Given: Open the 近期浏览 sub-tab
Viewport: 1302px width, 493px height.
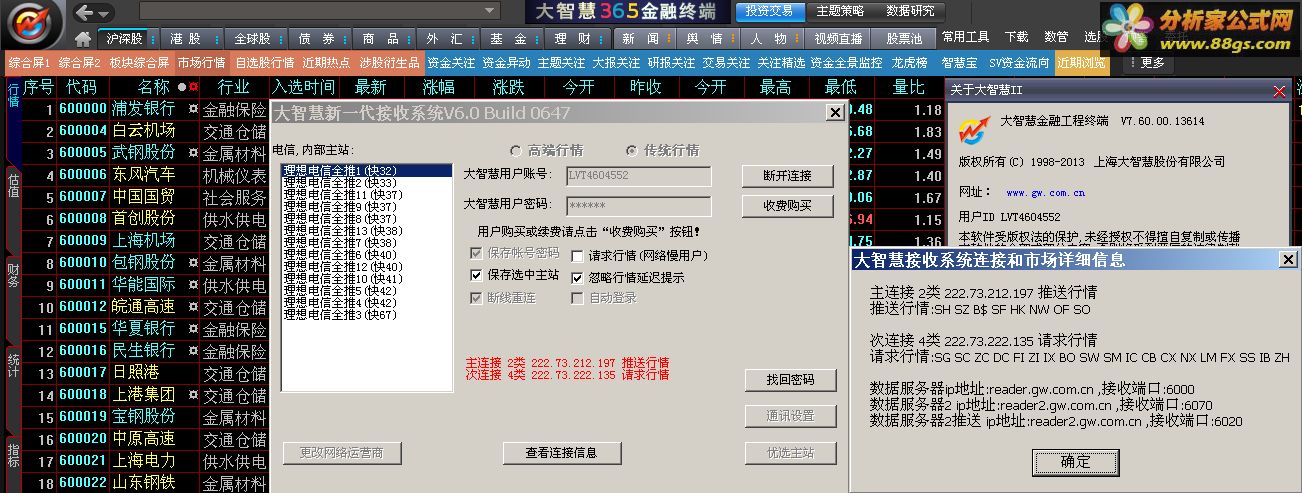Looking at the screenshot, I should 1081,62.
